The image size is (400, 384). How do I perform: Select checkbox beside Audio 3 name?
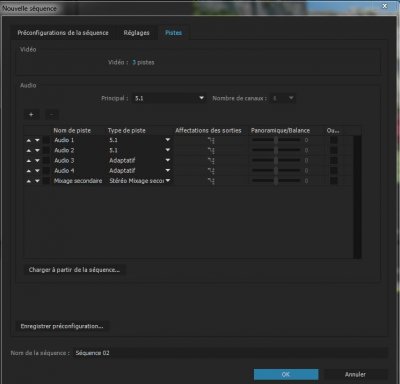[46, 161]
